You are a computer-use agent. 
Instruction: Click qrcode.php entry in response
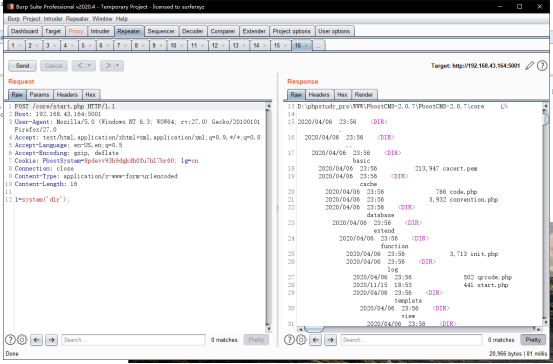(x=494, y=277)
